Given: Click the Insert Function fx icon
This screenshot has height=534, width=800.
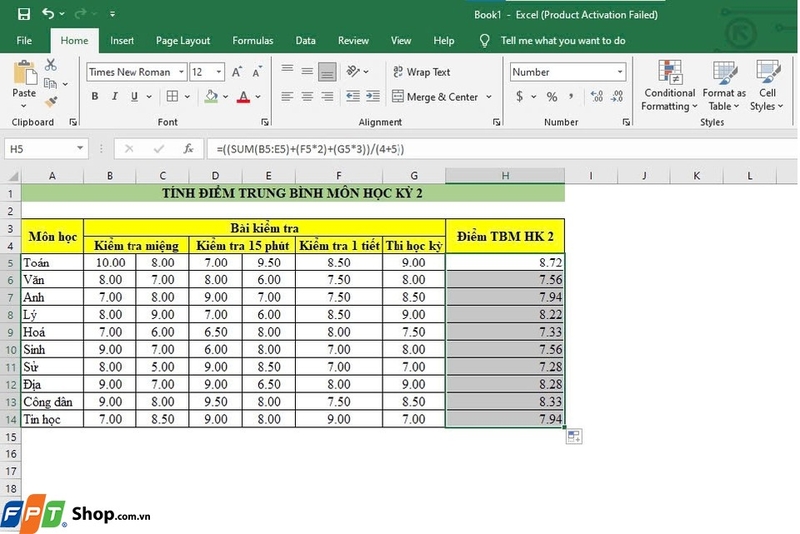Looking at the screenshot, I should click(x=188, y=149).
